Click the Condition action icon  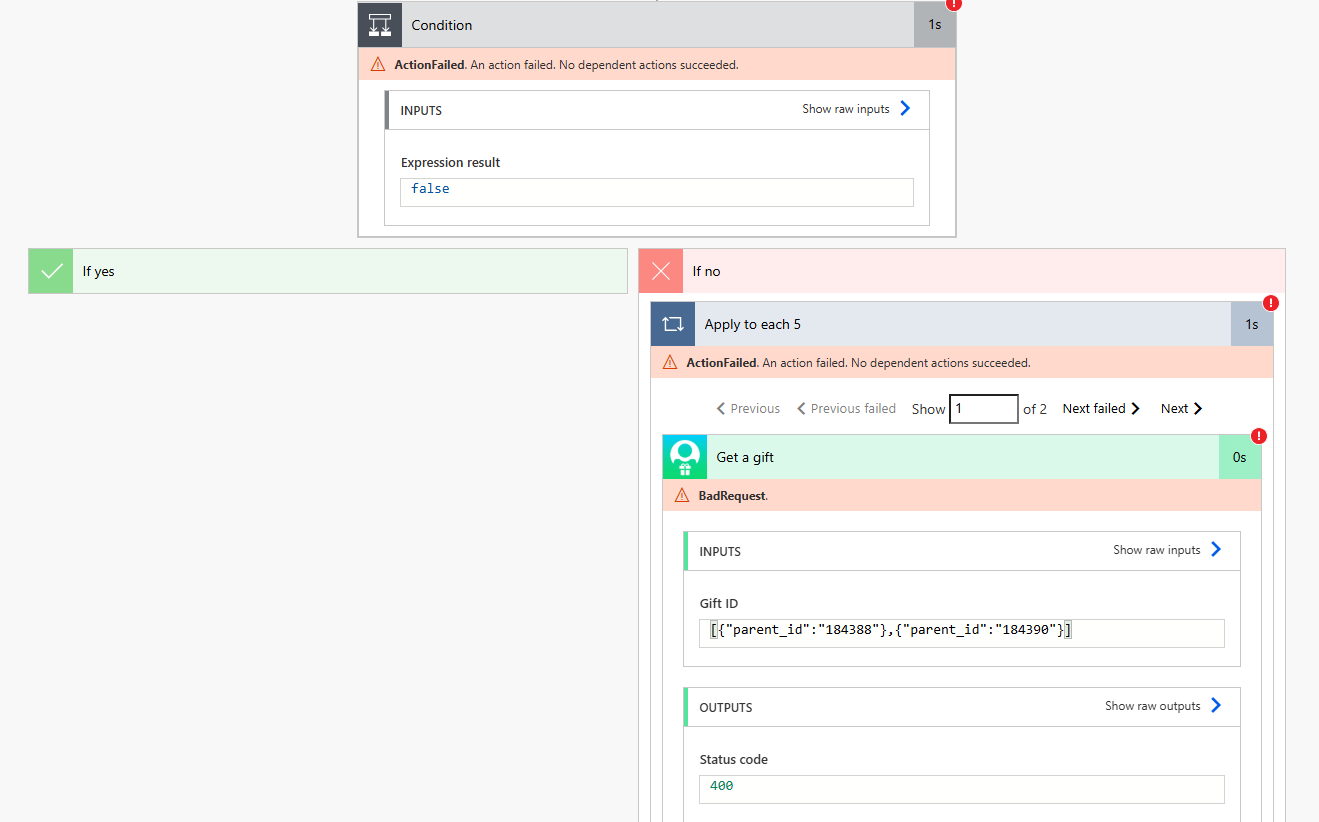pyautogui.click(x=380, y=24)
